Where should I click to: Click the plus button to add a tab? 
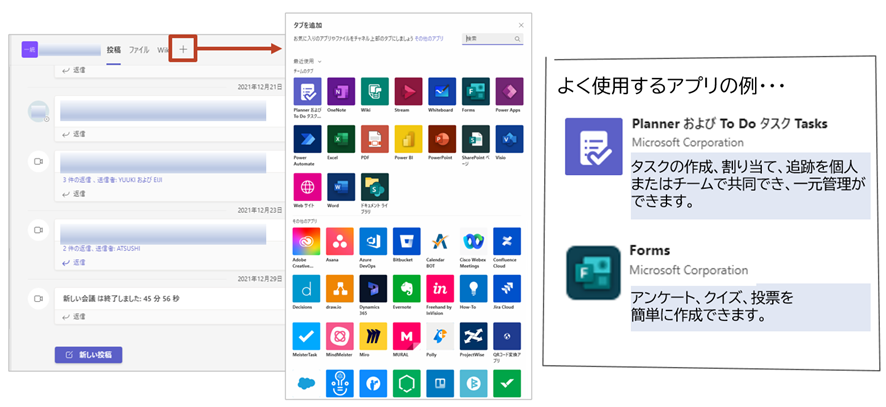(x=183, y=50)
